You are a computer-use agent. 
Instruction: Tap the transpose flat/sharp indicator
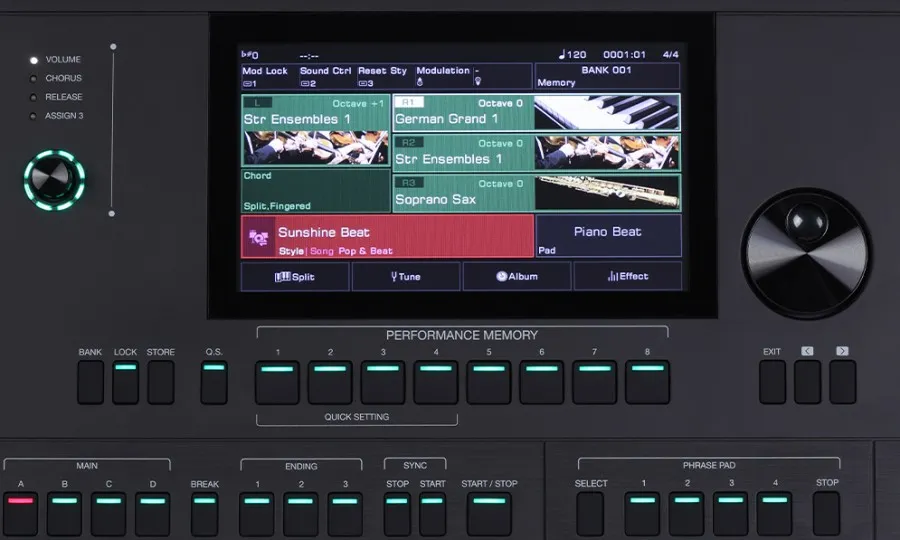click(x=250, y=55)
